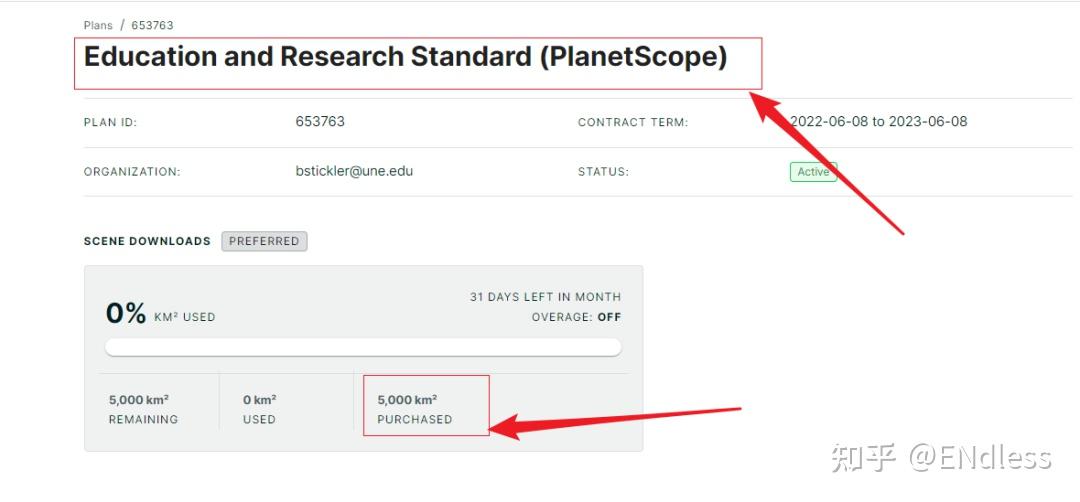Click the 0% KM² USED figure
This screenshot has height=502, width=1080.
pos(160,314)
